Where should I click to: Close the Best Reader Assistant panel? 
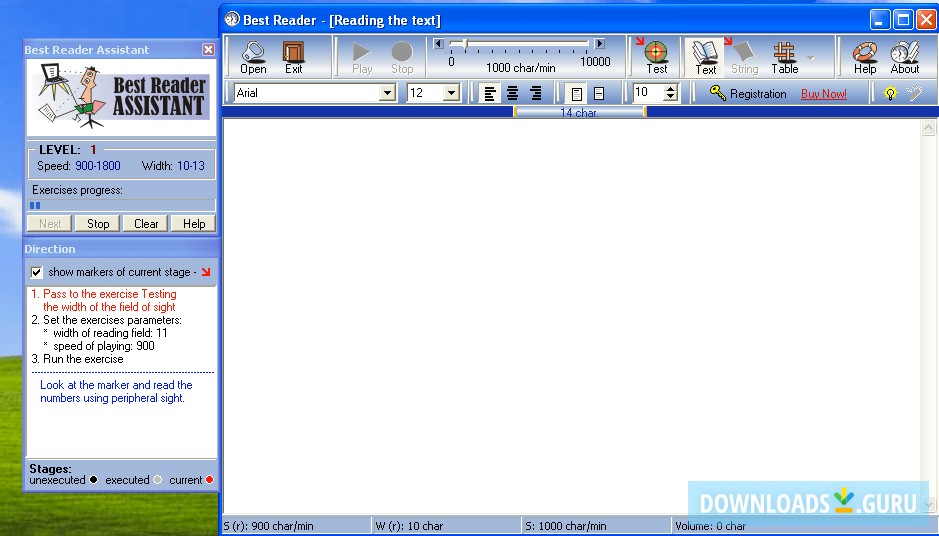click(x=208, y=50)
